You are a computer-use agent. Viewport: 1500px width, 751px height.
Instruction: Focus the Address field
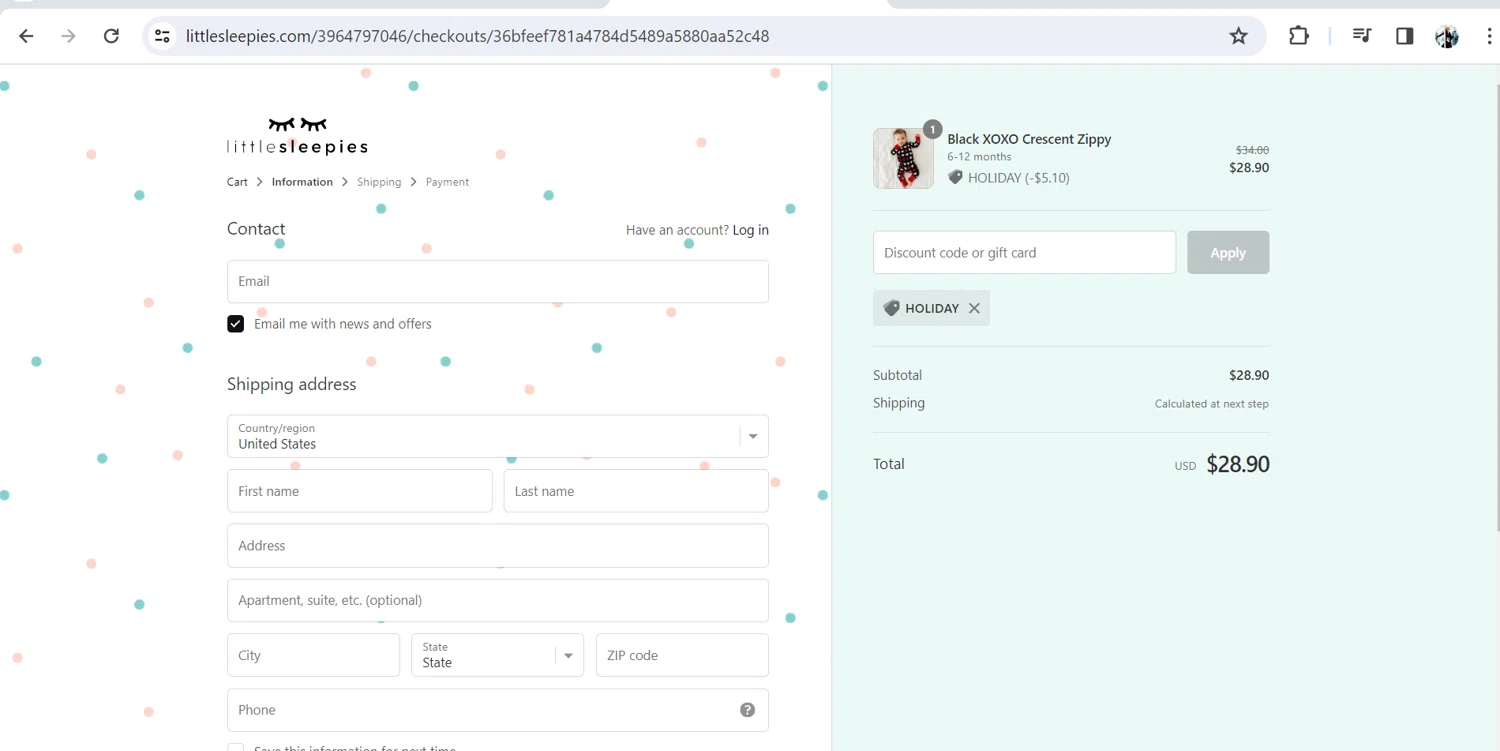(x=498, y=546)
